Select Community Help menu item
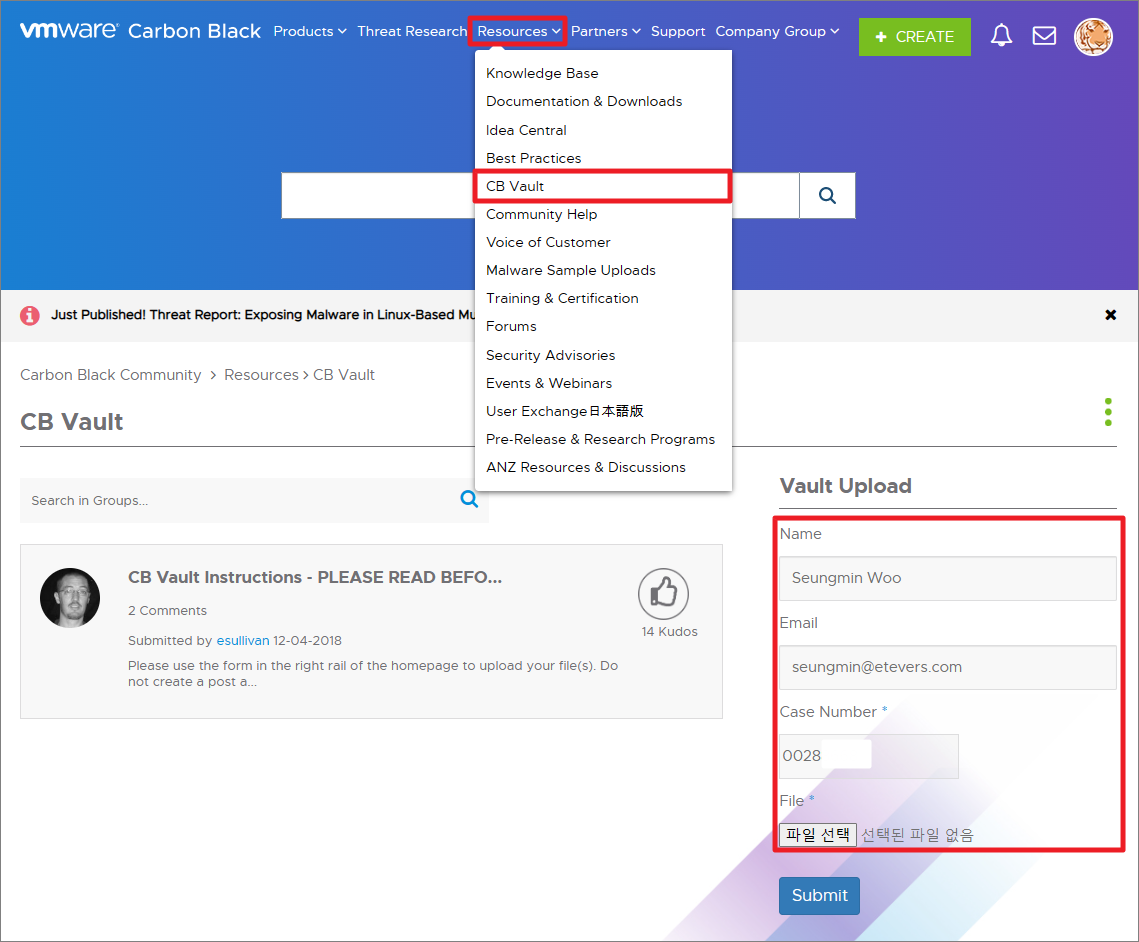Viewport: 1139px width, 942px height. (x=541, y=214)
